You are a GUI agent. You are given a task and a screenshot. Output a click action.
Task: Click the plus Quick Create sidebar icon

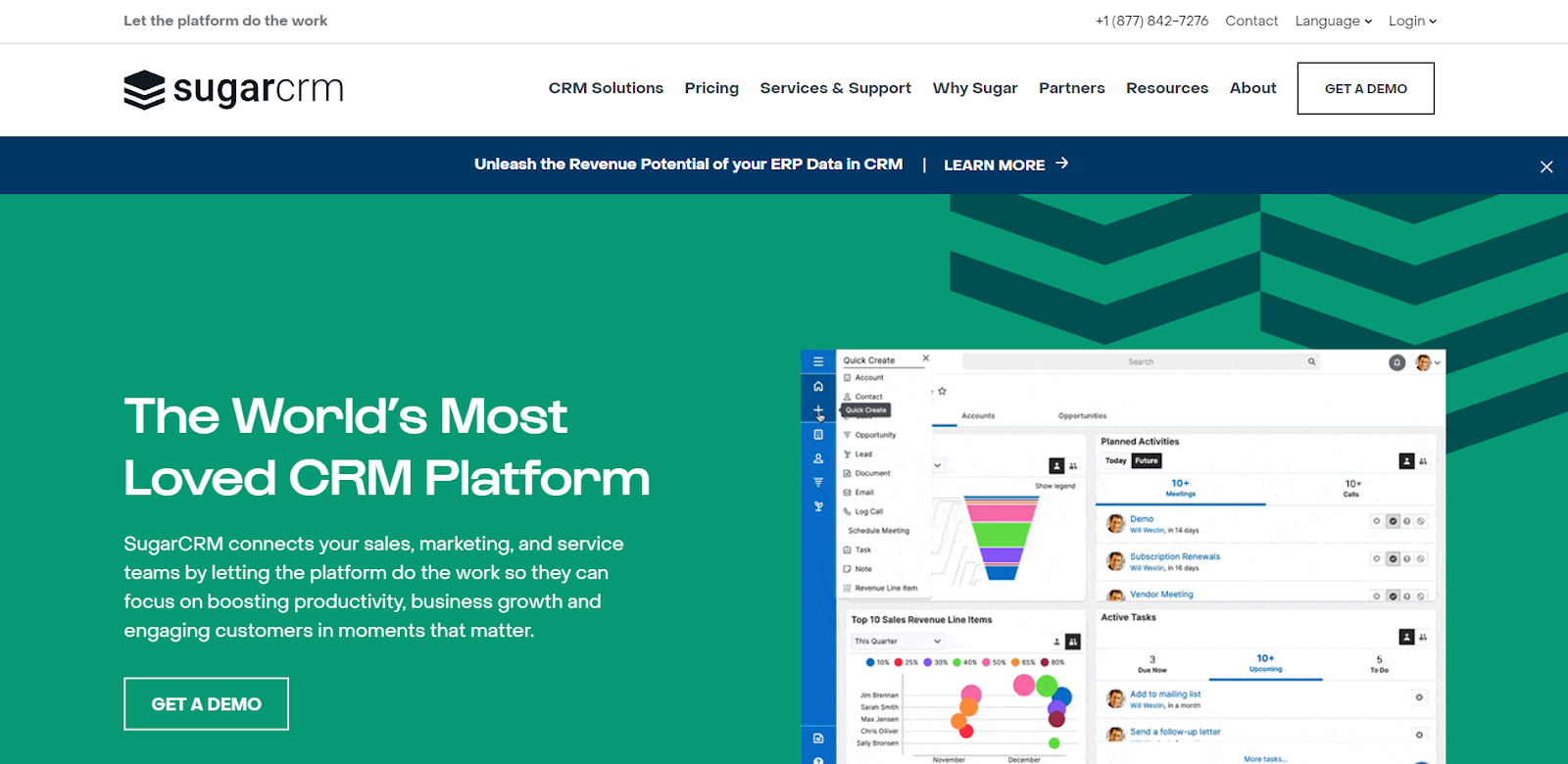[x=818, y=409]
